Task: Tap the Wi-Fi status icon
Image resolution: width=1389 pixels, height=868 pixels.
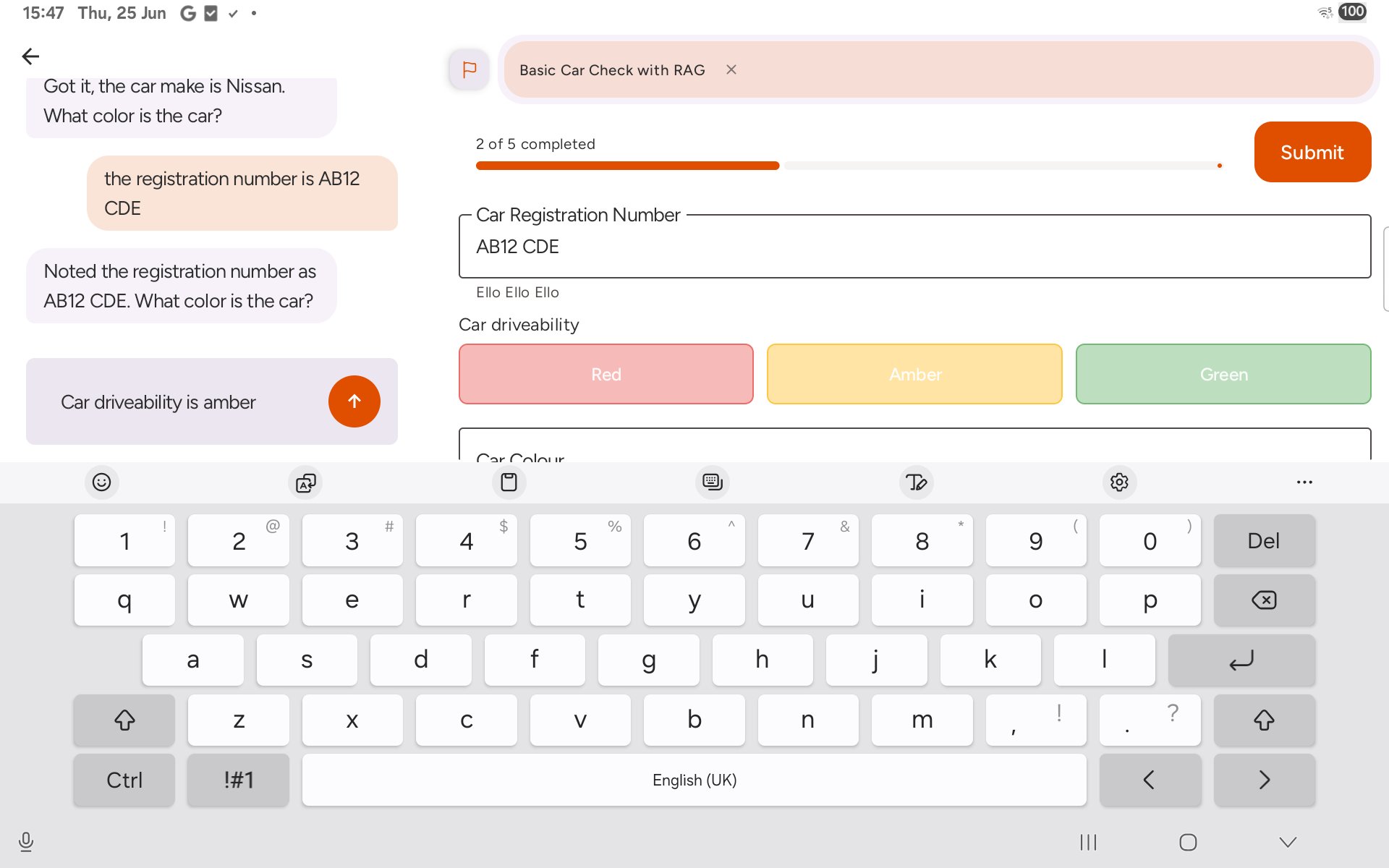Action: click(x=1325, y=12)
